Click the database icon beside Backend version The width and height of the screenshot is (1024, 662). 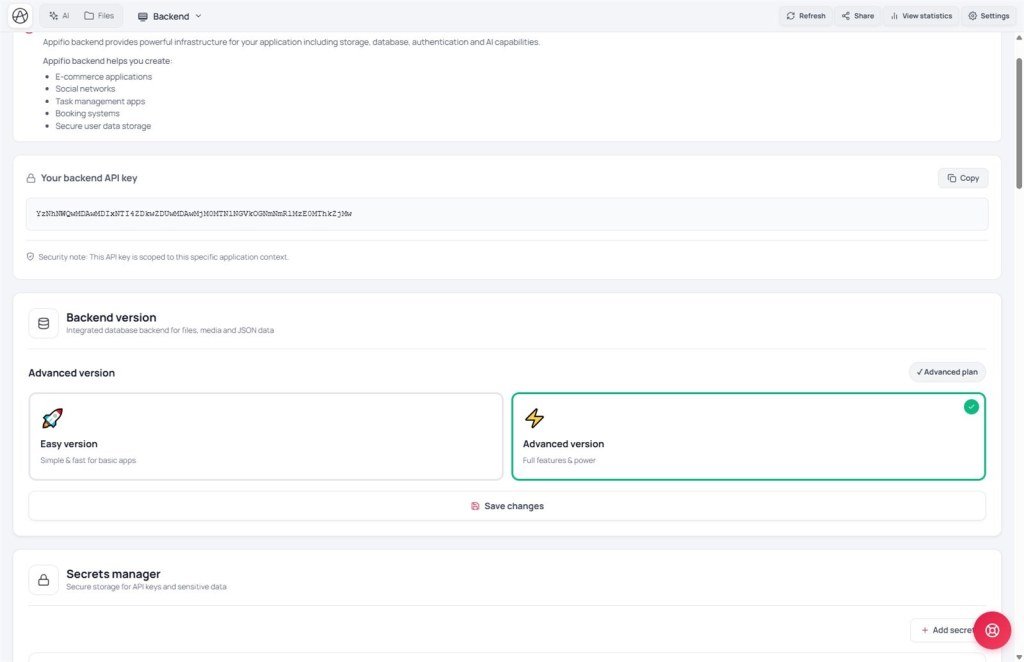(x=44, y=323)
